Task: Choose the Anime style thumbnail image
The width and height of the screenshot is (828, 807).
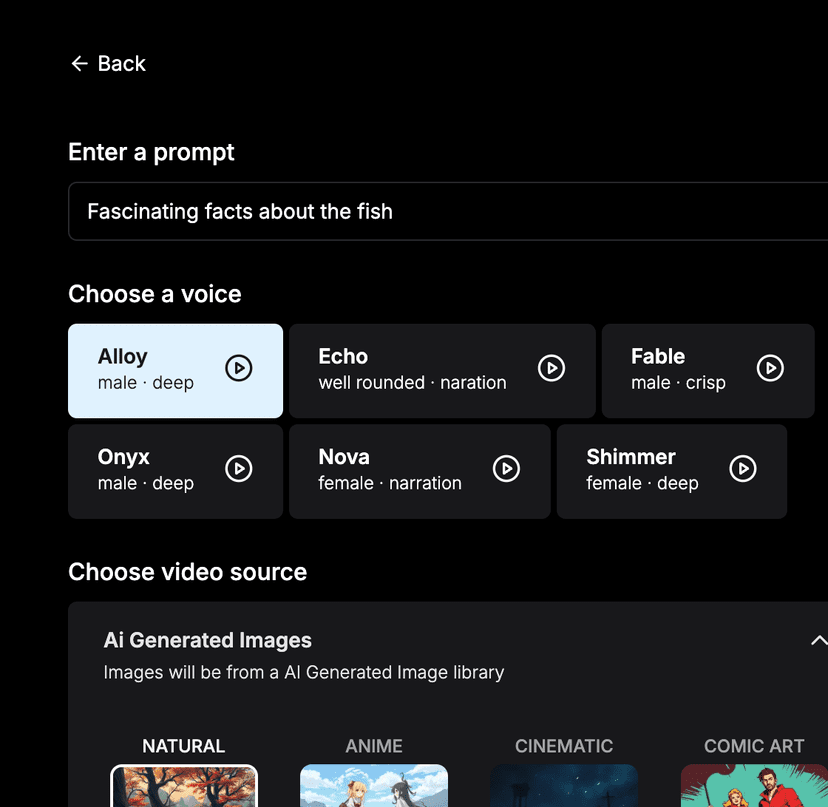Action: click(x=374, y=786)
